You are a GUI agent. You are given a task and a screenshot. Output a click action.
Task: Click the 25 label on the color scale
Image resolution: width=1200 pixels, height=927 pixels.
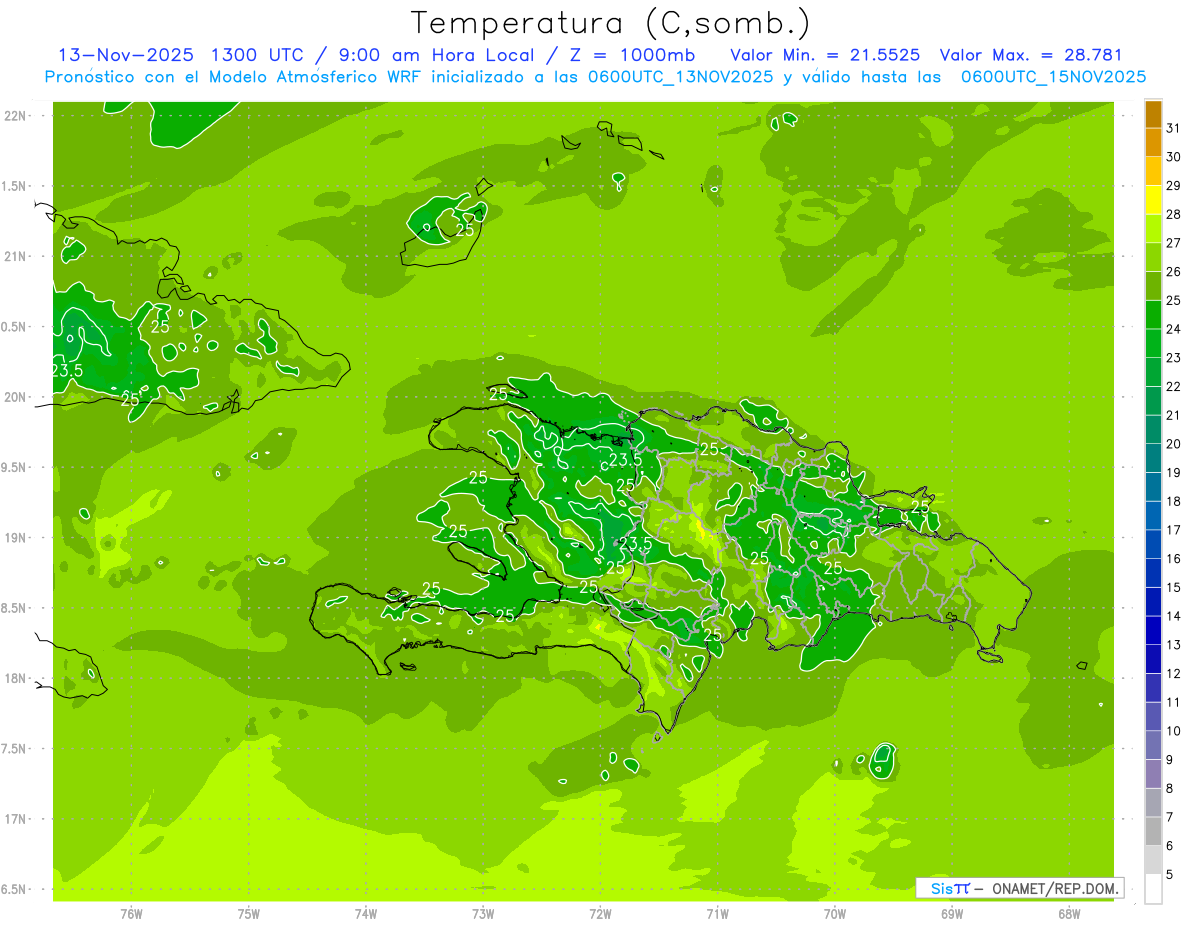tap(1174, 300)
